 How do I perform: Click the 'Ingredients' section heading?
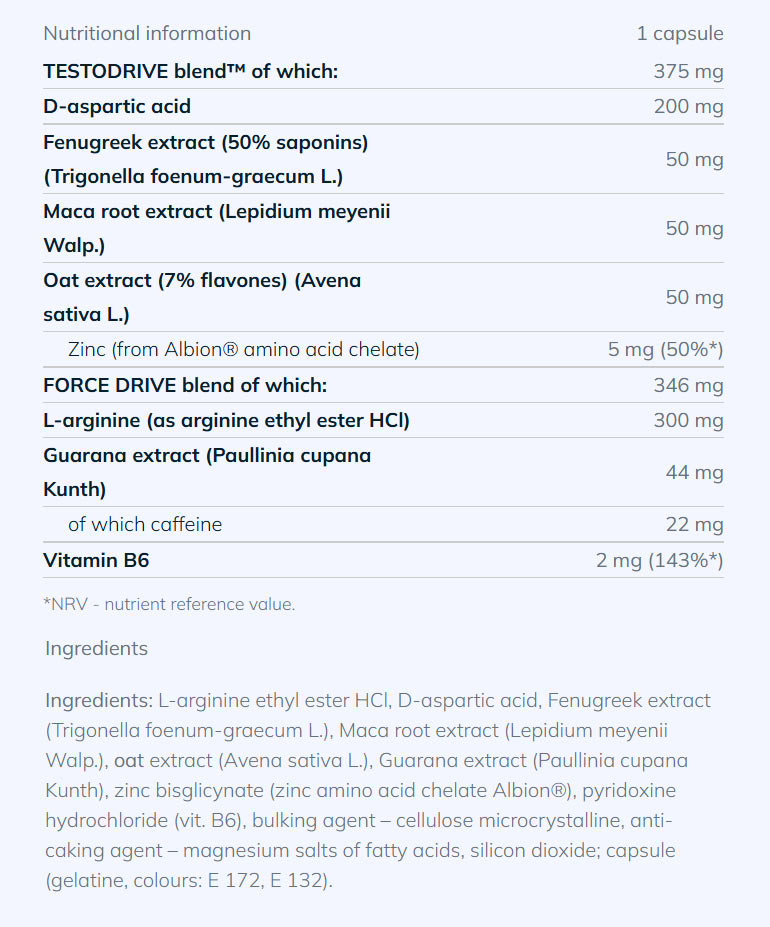click(96, 648)
